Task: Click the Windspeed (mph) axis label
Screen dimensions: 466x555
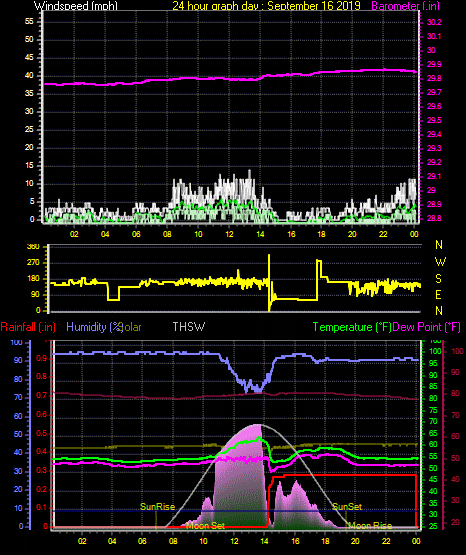Action: coord(75,6)
